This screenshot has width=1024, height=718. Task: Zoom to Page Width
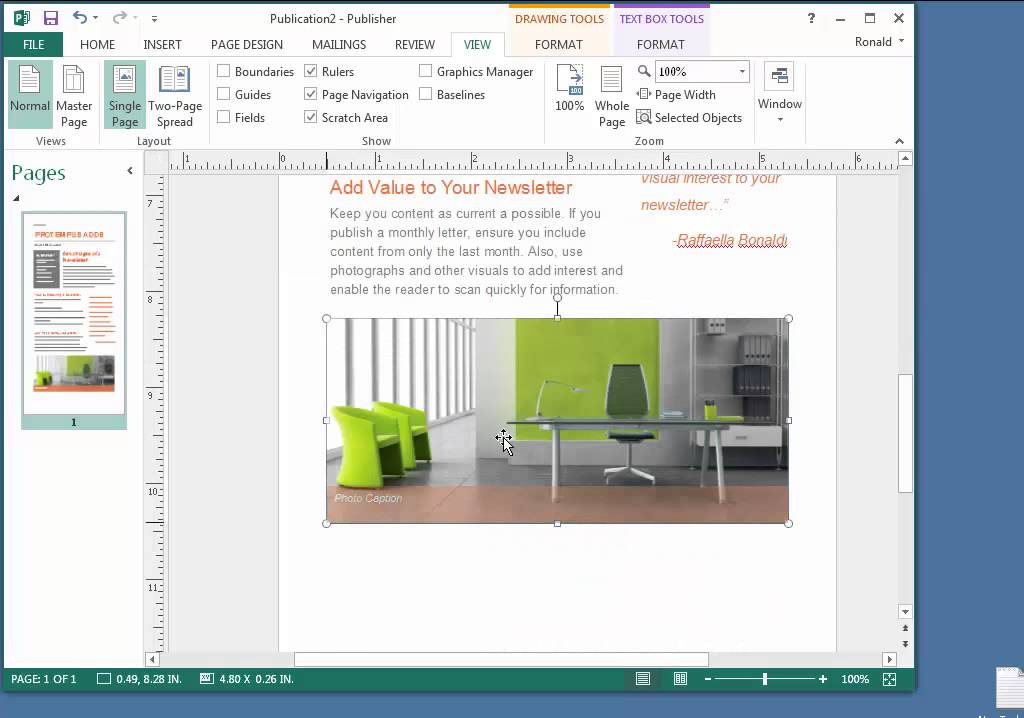point(677,95)
